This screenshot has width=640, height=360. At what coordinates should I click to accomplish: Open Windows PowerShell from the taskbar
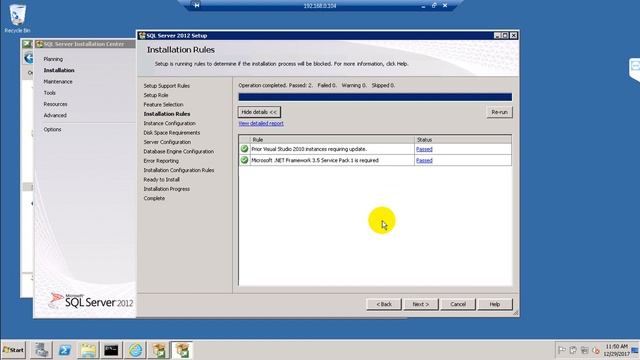(x=64, y=350)
